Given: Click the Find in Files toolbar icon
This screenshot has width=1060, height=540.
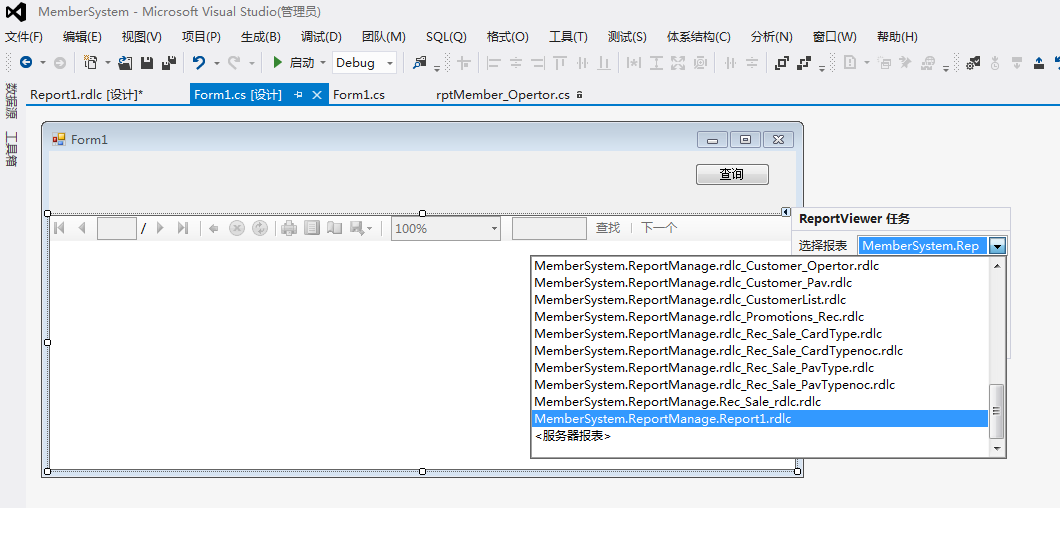Looking at the screenshot, I should pyautogui.click(x=420, y=63).
